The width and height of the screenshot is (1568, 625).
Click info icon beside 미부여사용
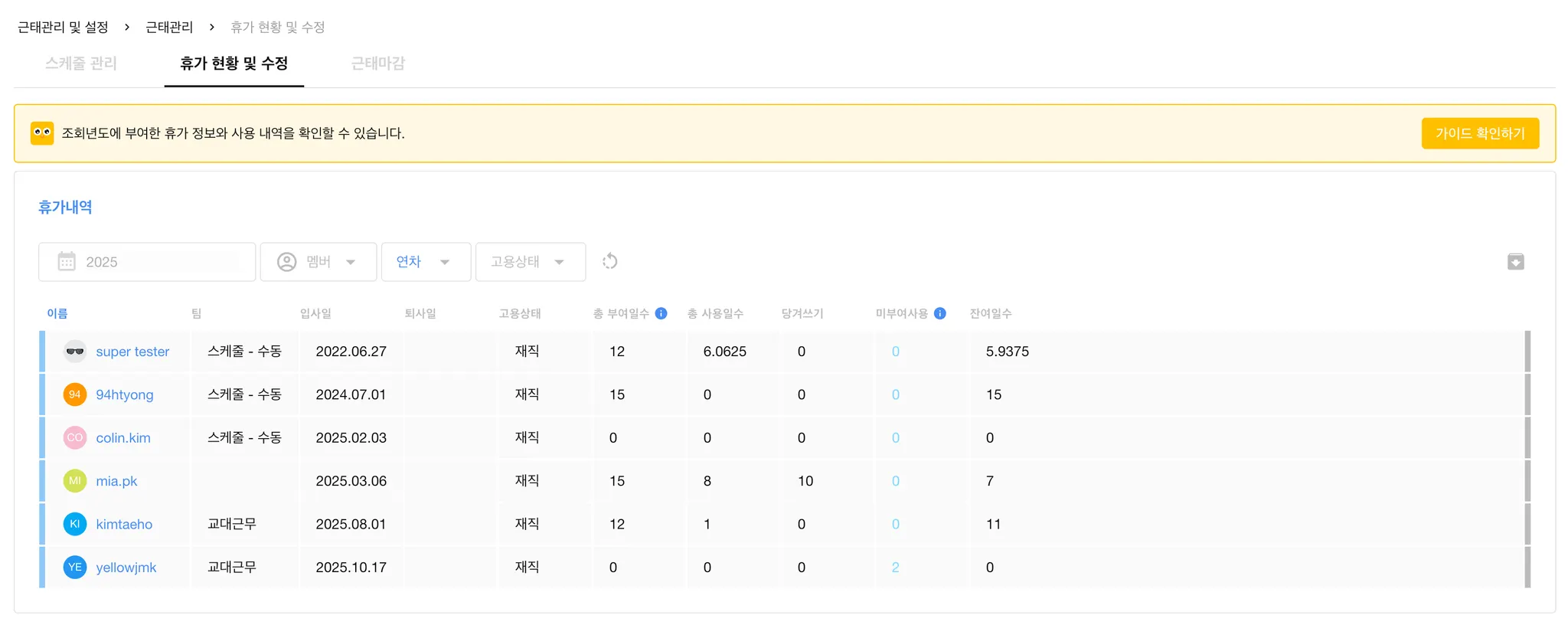tap(940, 313)
